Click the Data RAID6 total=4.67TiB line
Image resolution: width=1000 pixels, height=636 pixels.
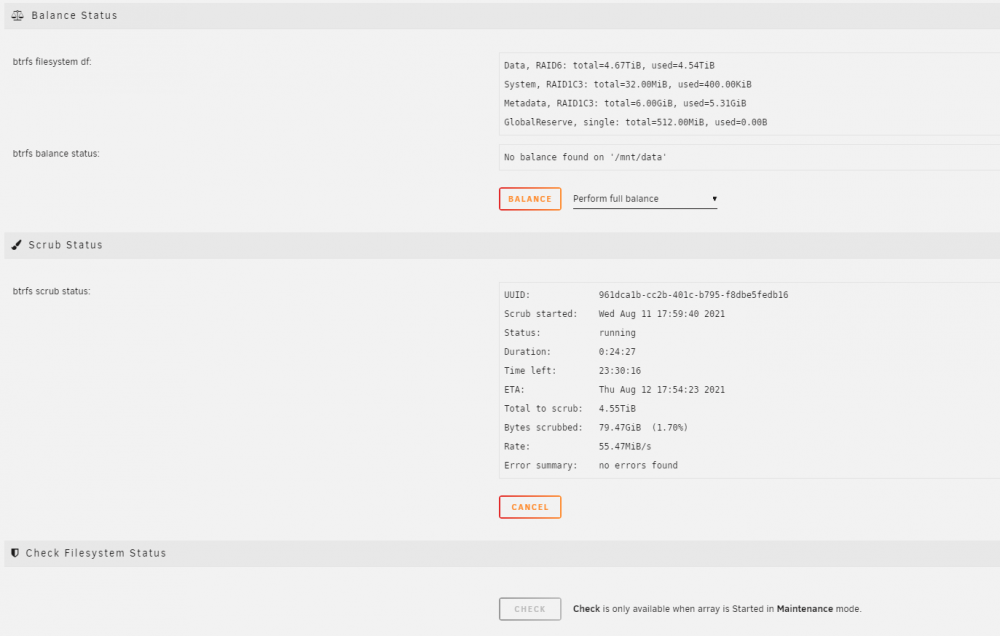pyautogui.click(x=609, y=65)
